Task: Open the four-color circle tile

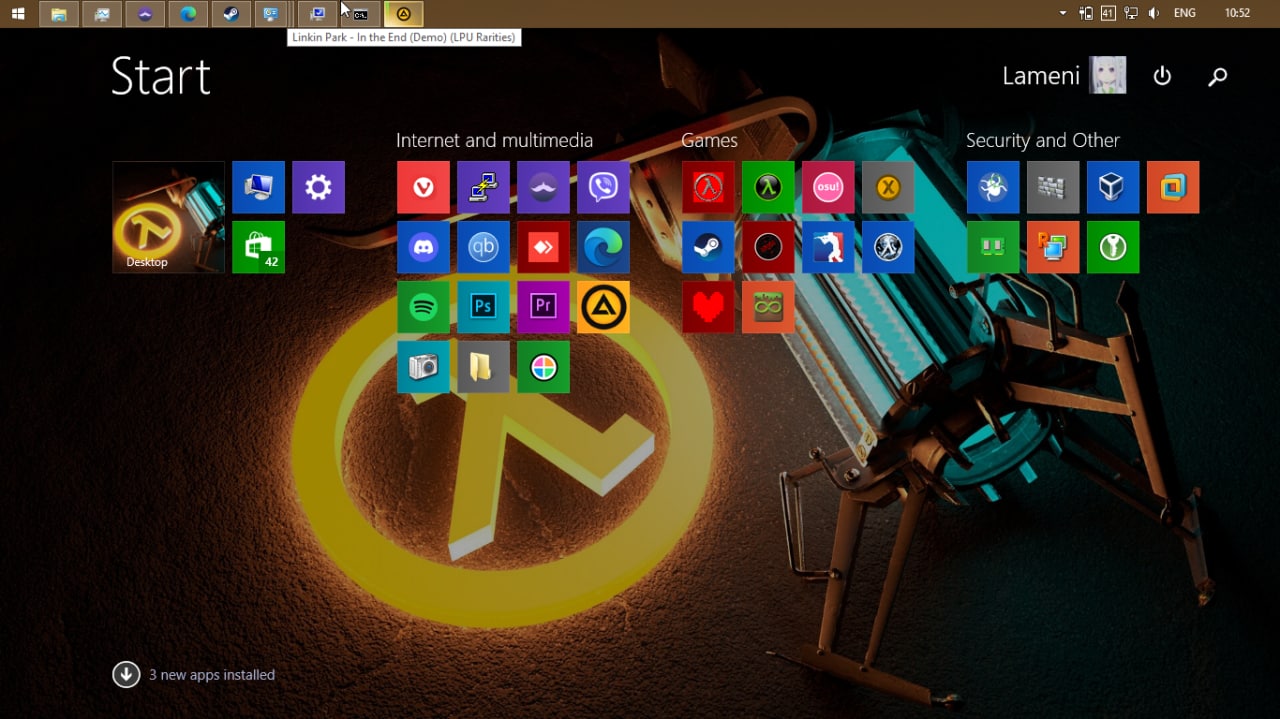Action: pos(543,367)
